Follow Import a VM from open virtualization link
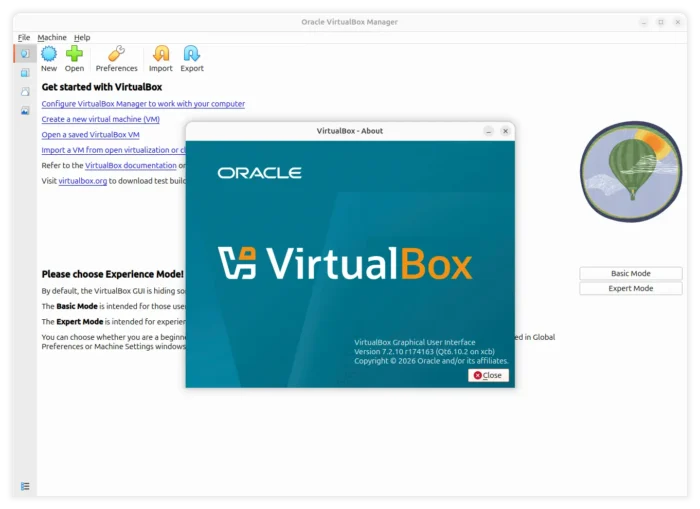The width and height of the screenshot is (700, 509). [113, 150]
